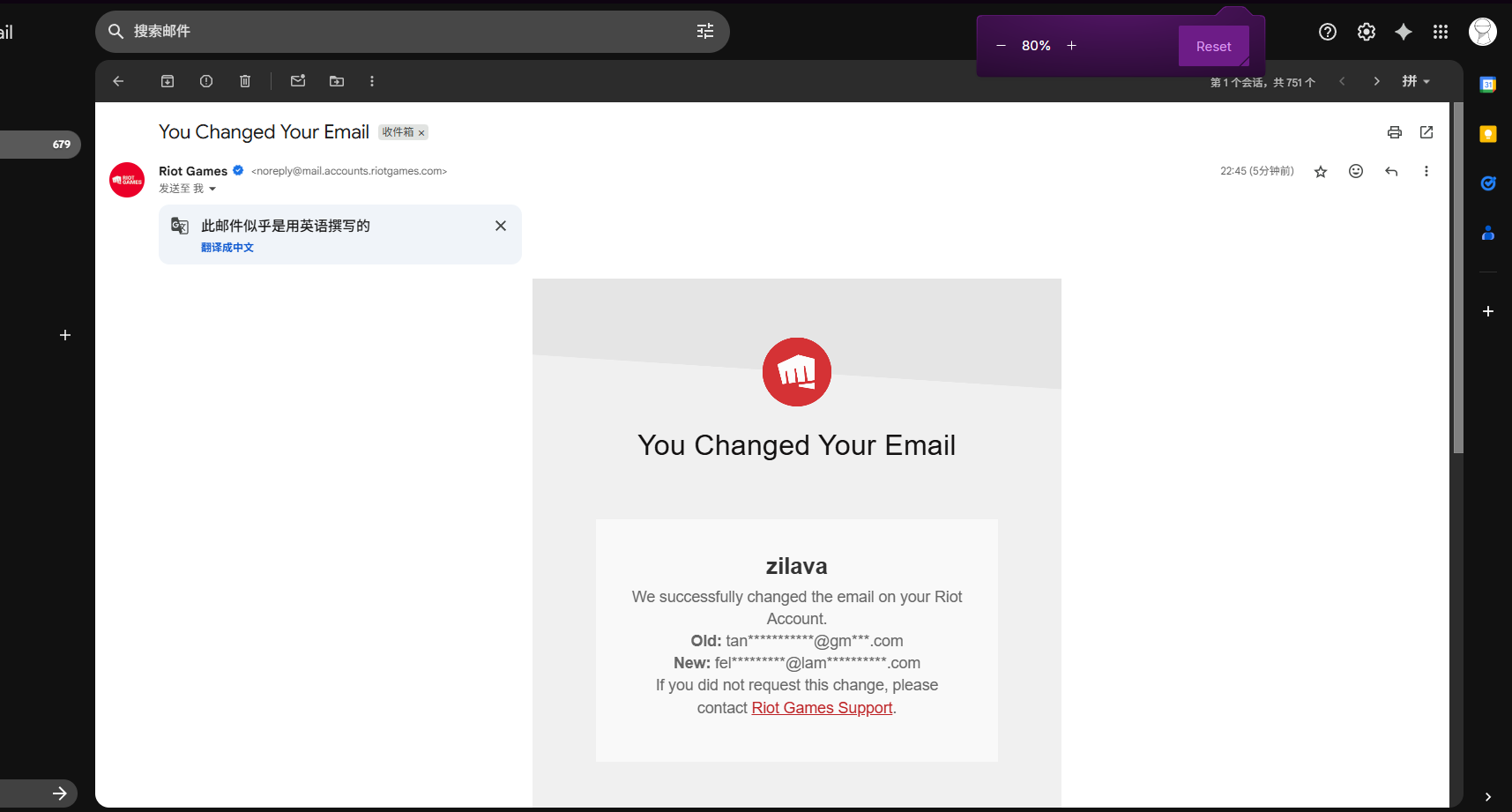Star this Riot Games email
This screenshot has height=812, width=1512.
1321,172
